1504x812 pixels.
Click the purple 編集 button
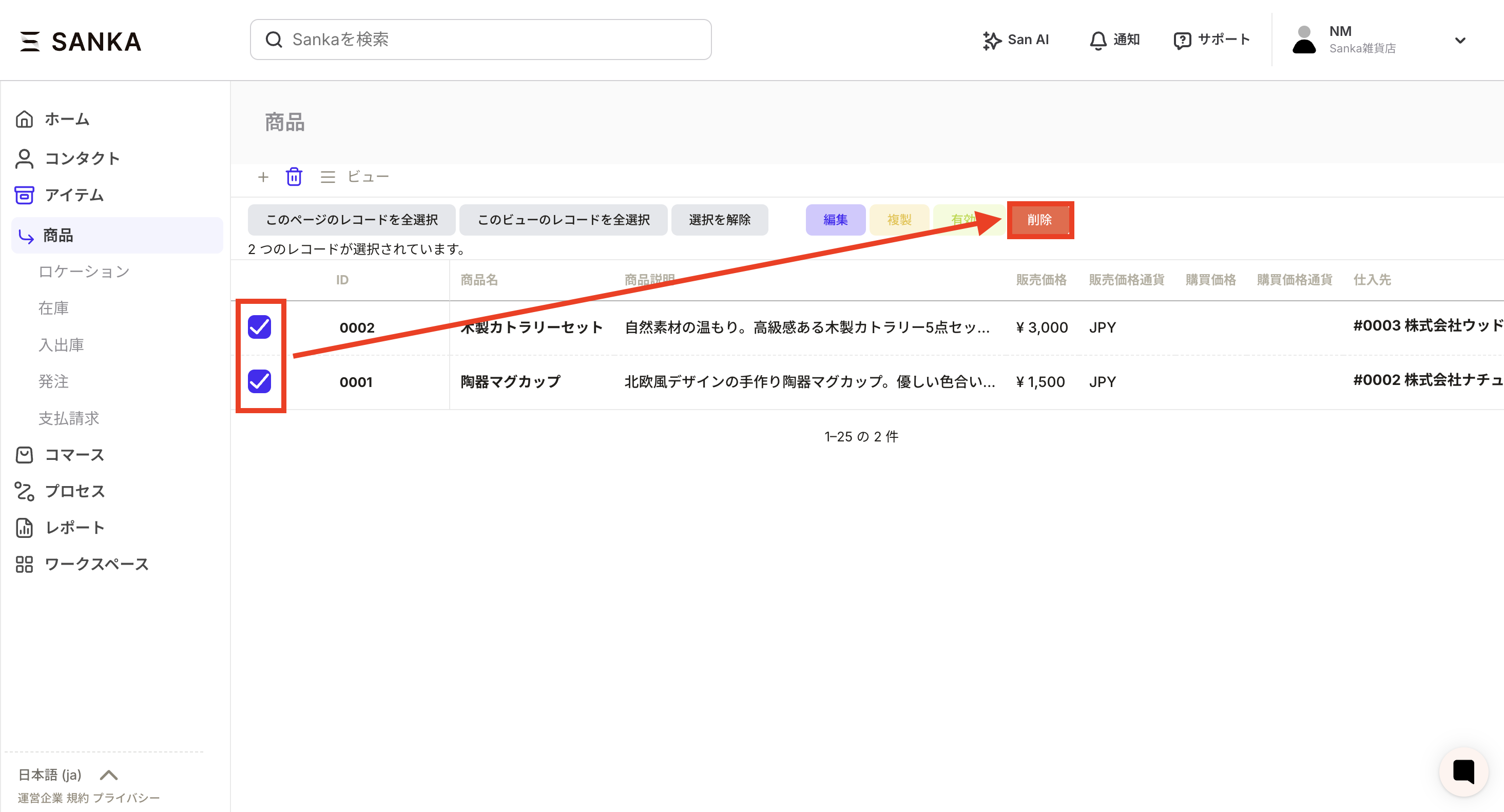point(835,220)
